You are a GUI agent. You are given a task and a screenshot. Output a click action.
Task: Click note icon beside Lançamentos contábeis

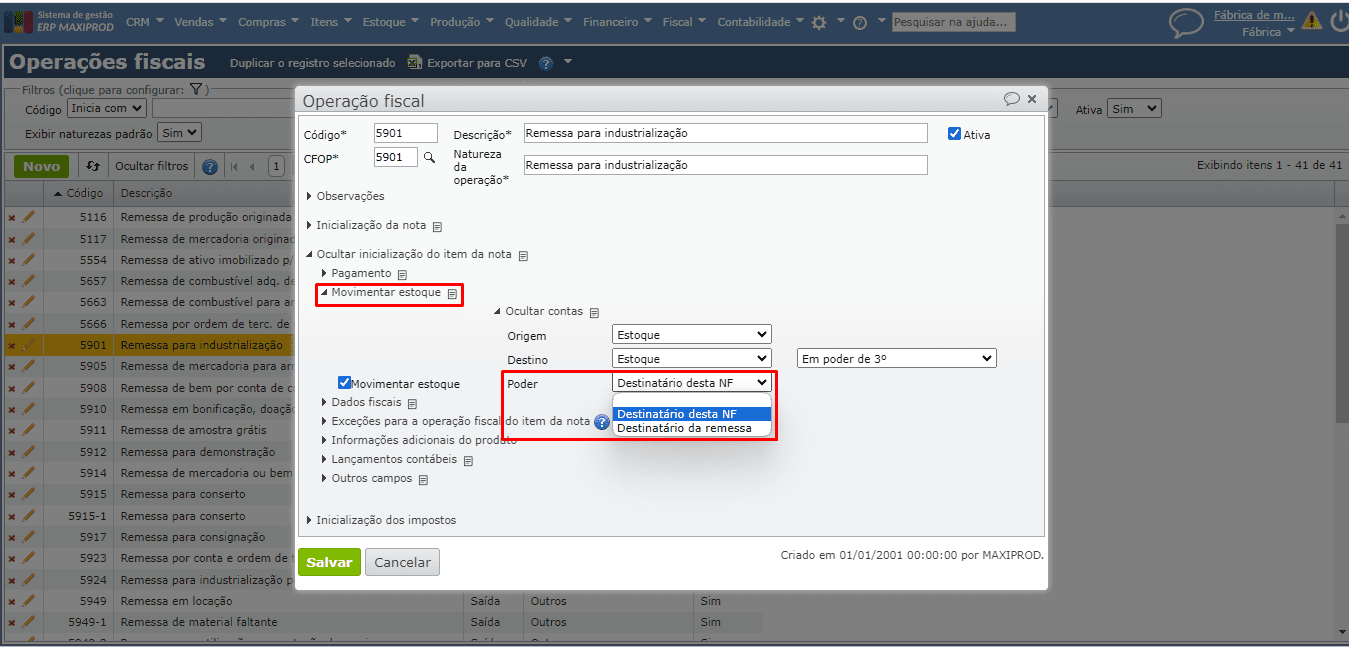click(x=467, y=460)
